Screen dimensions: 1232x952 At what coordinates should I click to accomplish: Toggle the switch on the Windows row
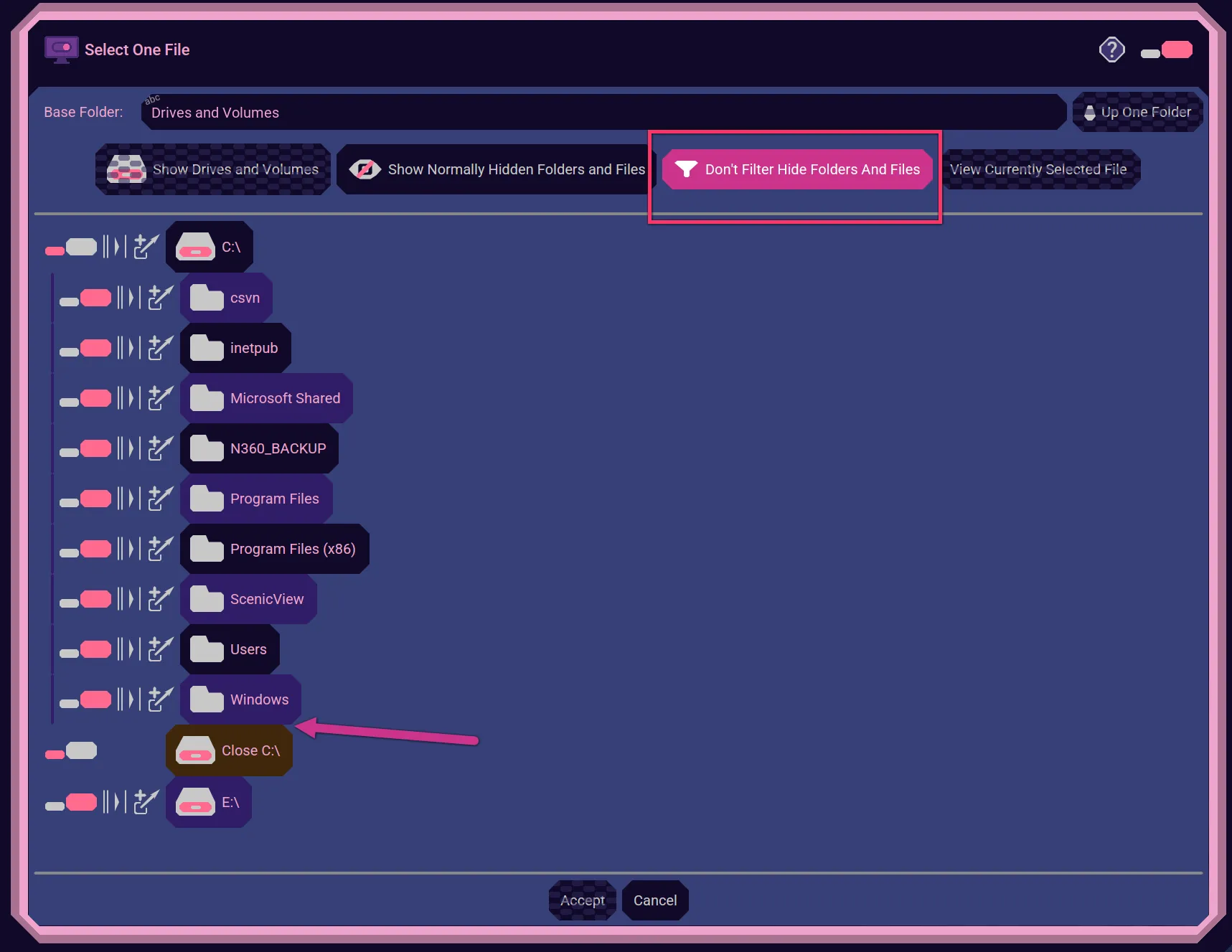coord(85,700)
